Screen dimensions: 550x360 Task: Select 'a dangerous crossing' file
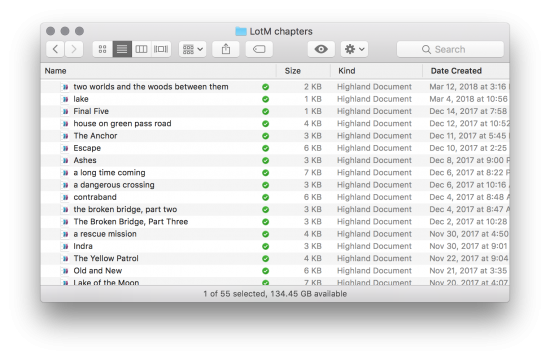(275, 185)
